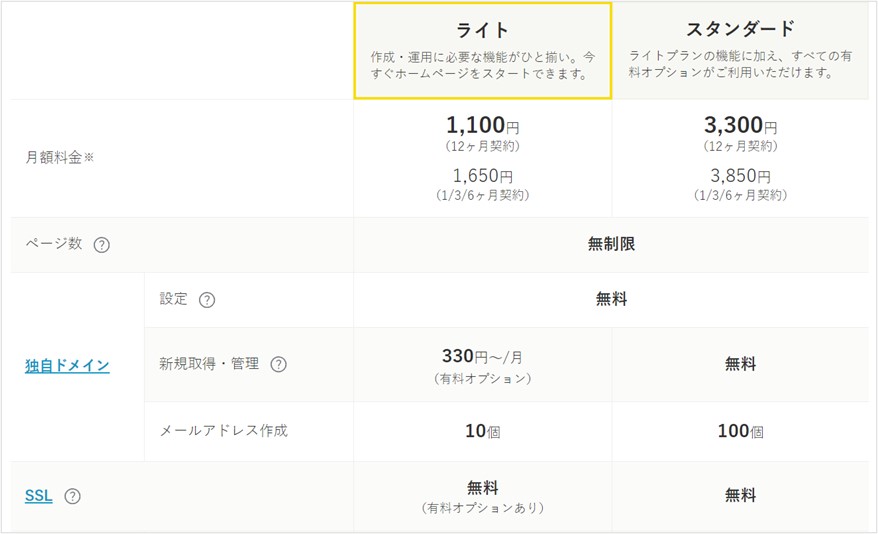Click the 100個 mail address cell
The image size is (878, 534).
(740, 431)
